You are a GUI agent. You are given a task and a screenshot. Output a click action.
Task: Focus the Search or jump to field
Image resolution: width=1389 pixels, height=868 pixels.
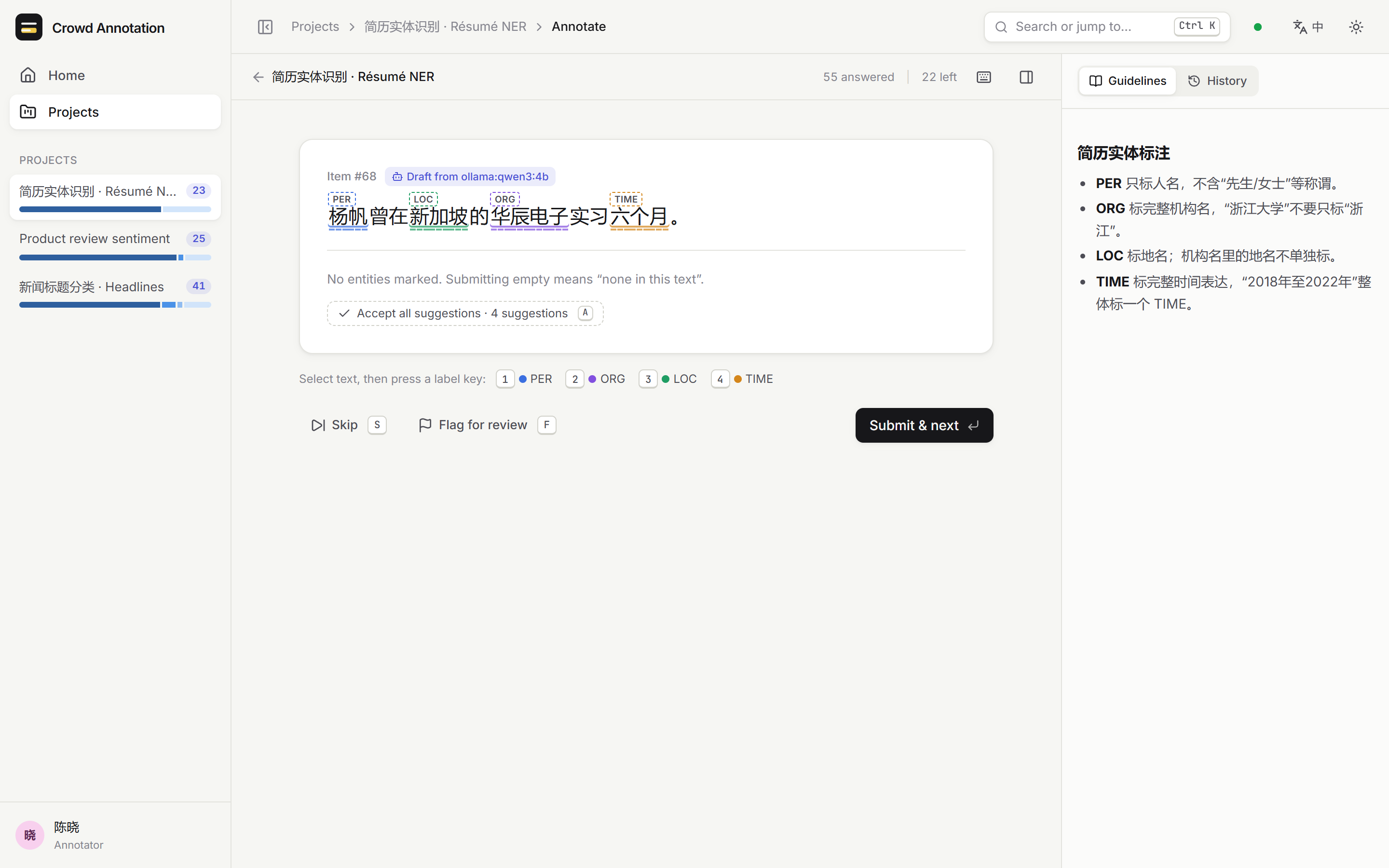click(x=1107, y=27)
